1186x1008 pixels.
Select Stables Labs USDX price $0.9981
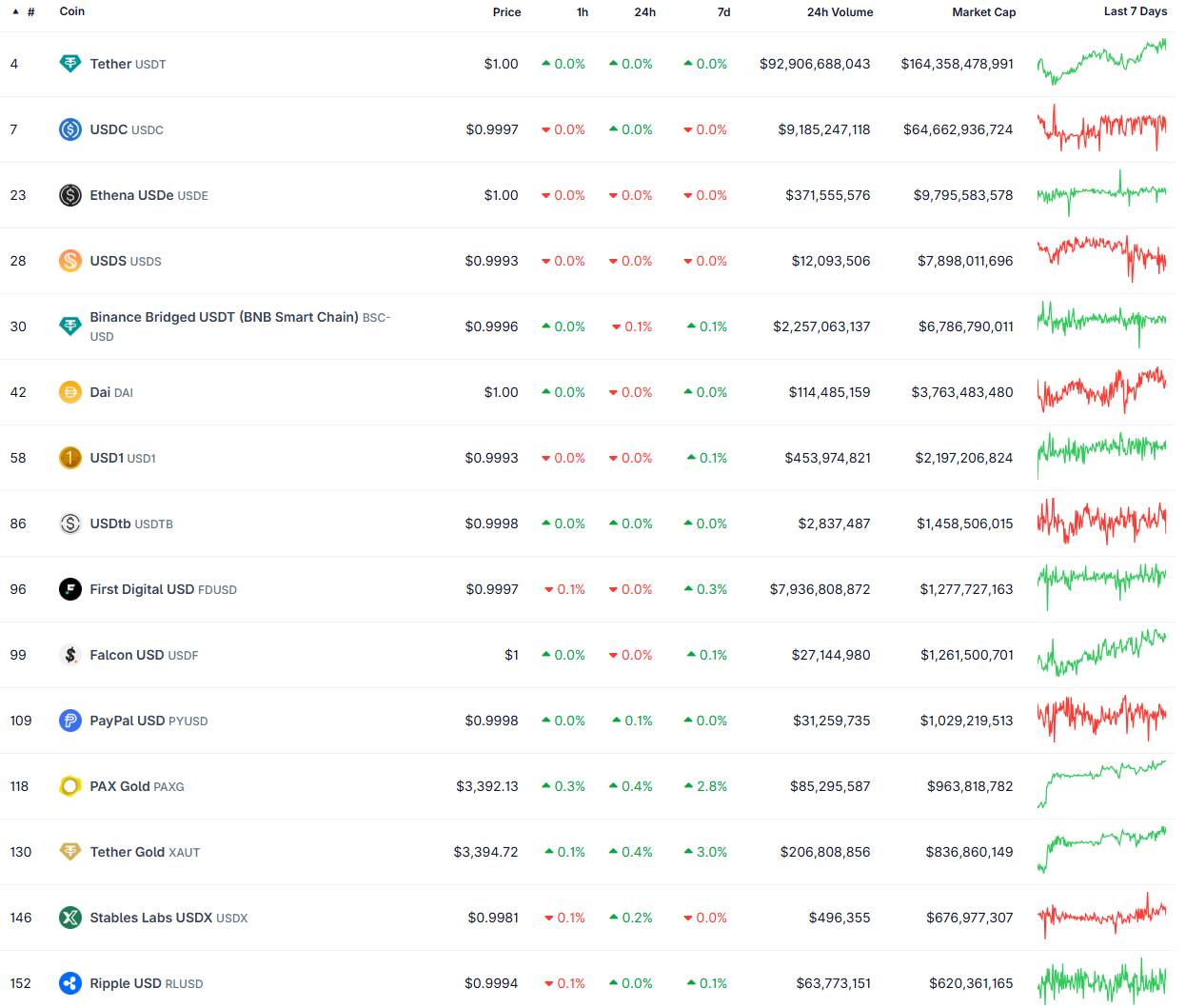coord(493,918)
